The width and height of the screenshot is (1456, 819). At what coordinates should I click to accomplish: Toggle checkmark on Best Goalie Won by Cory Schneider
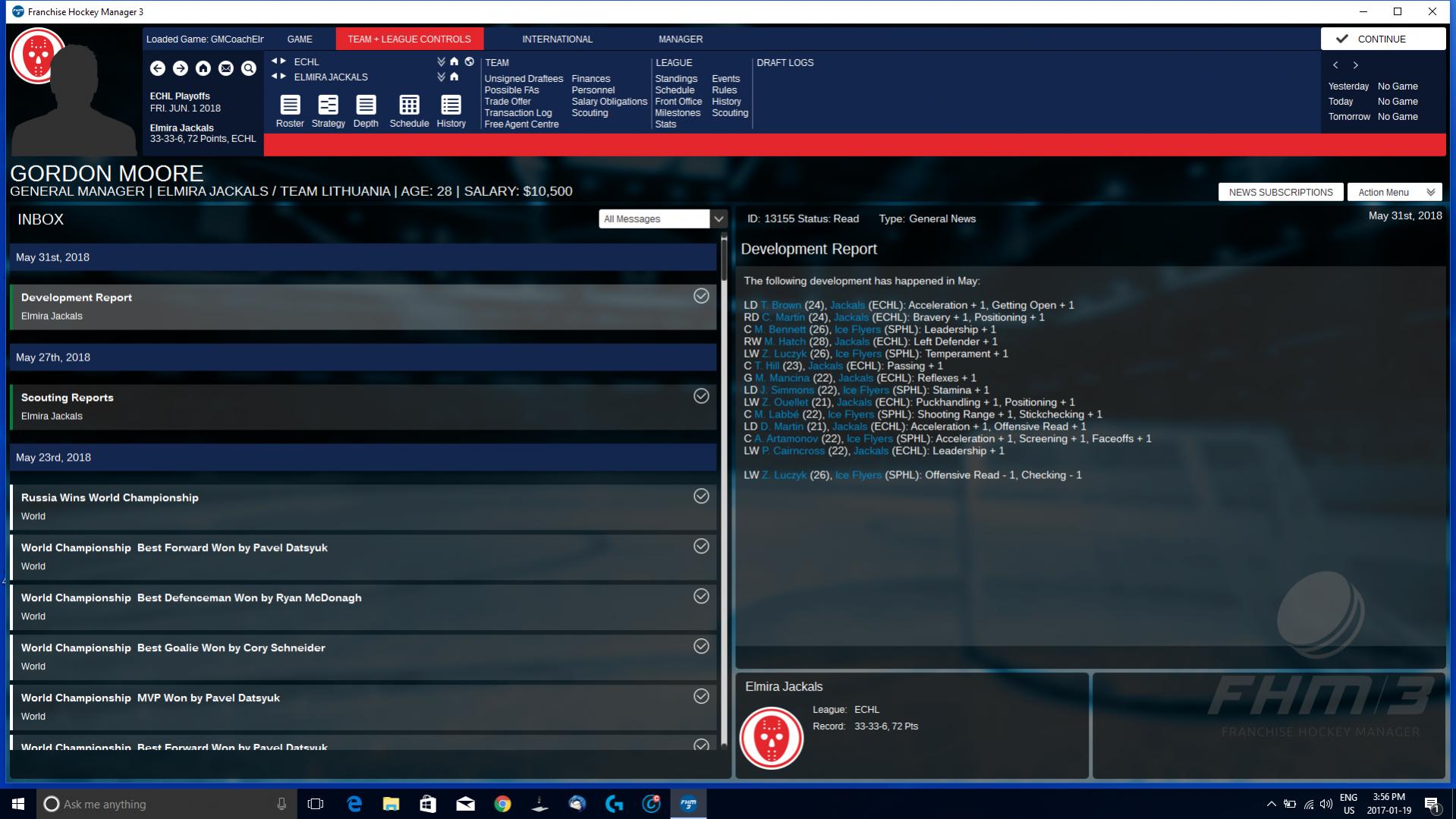[x=701, y=647]
